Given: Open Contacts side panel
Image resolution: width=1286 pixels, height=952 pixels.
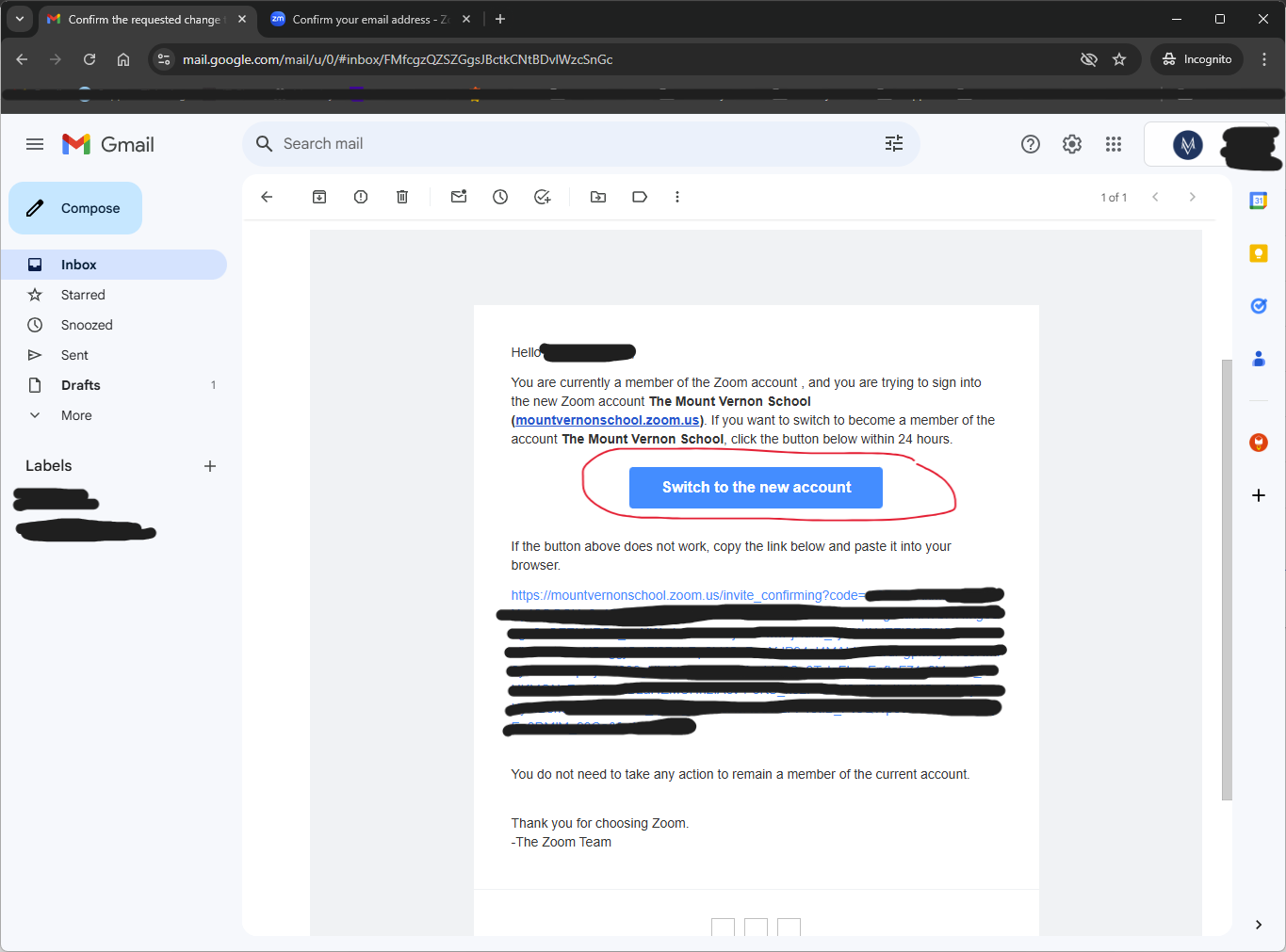Looking at the screenshot, I should 1259,359.
